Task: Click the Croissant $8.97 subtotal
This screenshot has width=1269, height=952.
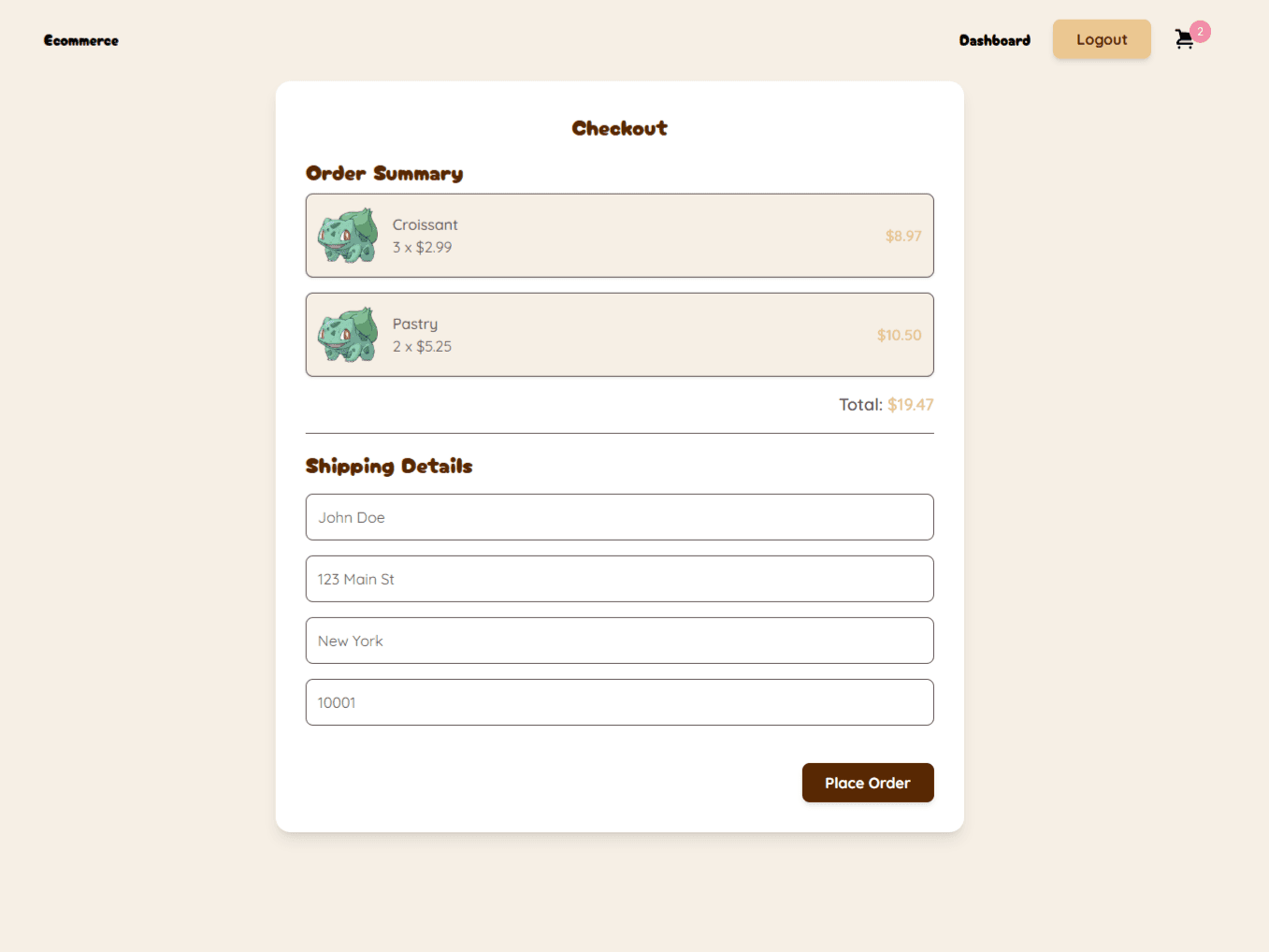Action: coord(903,236)
